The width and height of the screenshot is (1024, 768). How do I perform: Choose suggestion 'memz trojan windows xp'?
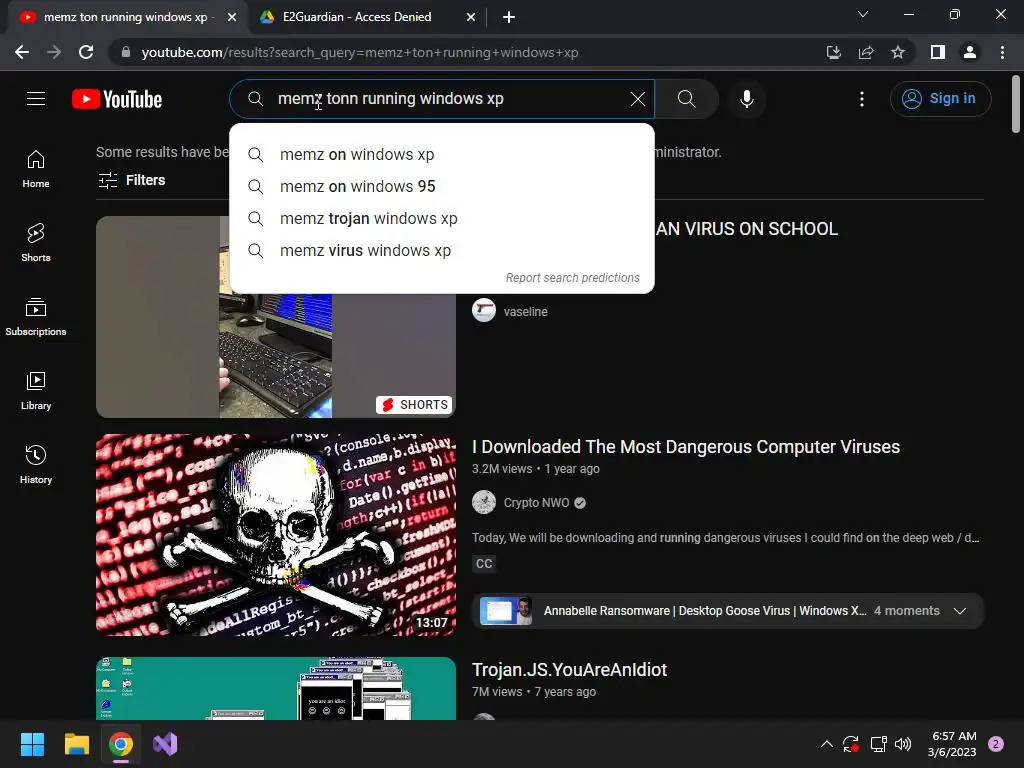point(441,218)
